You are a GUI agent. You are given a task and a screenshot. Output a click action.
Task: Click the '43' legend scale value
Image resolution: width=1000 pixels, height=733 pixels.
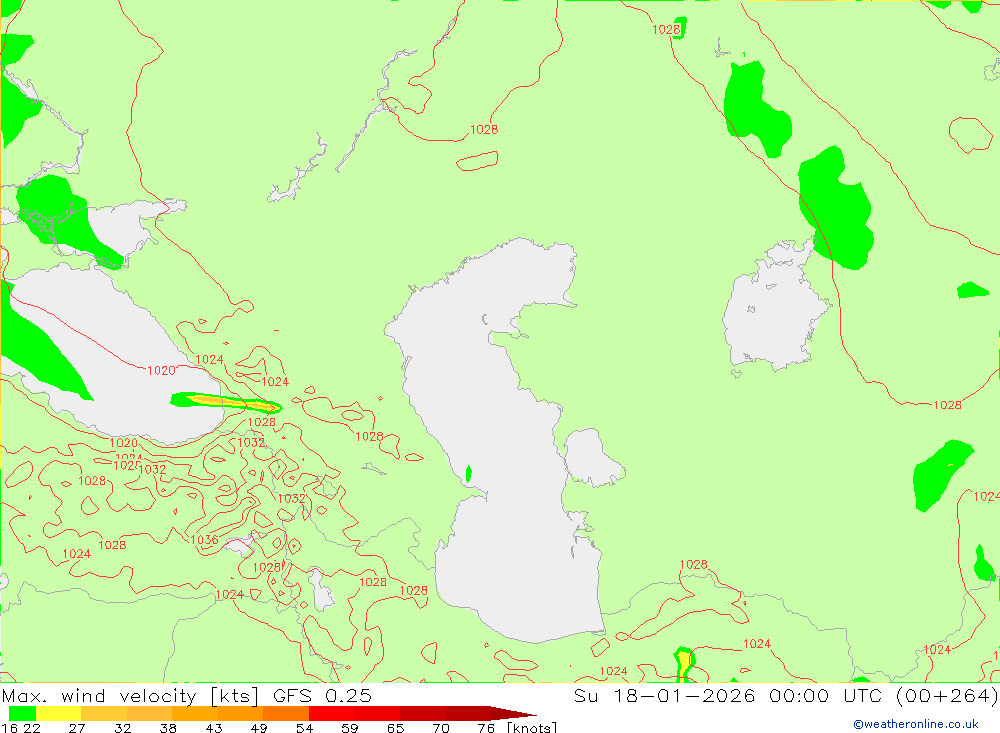tap(214, 728)
